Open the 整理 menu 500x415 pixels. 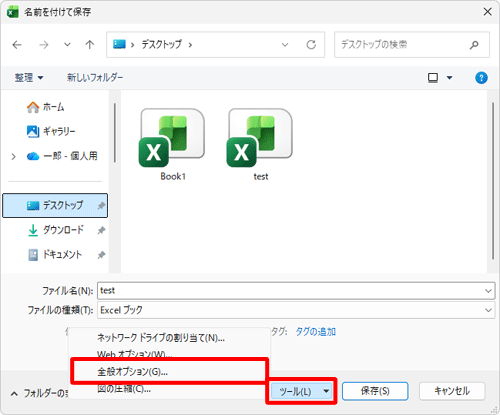point(29,78)
